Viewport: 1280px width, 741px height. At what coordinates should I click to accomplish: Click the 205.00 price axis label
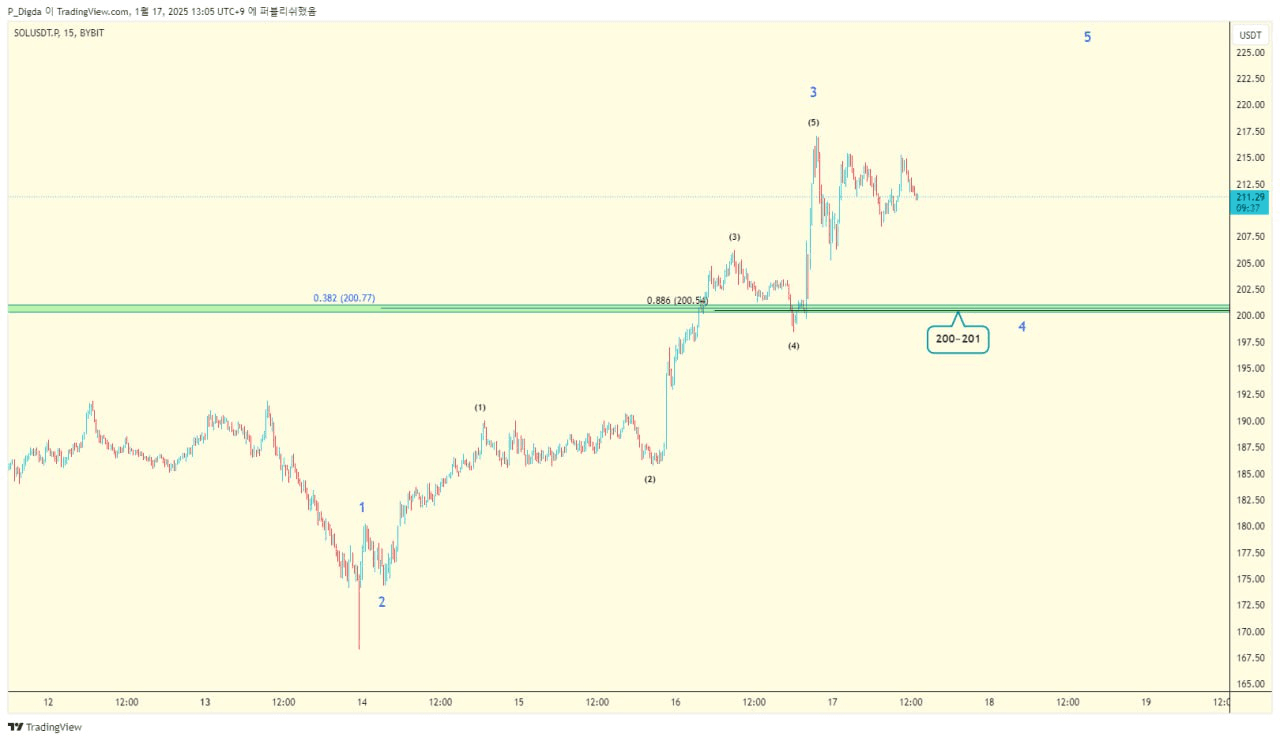pos(1250,263)
